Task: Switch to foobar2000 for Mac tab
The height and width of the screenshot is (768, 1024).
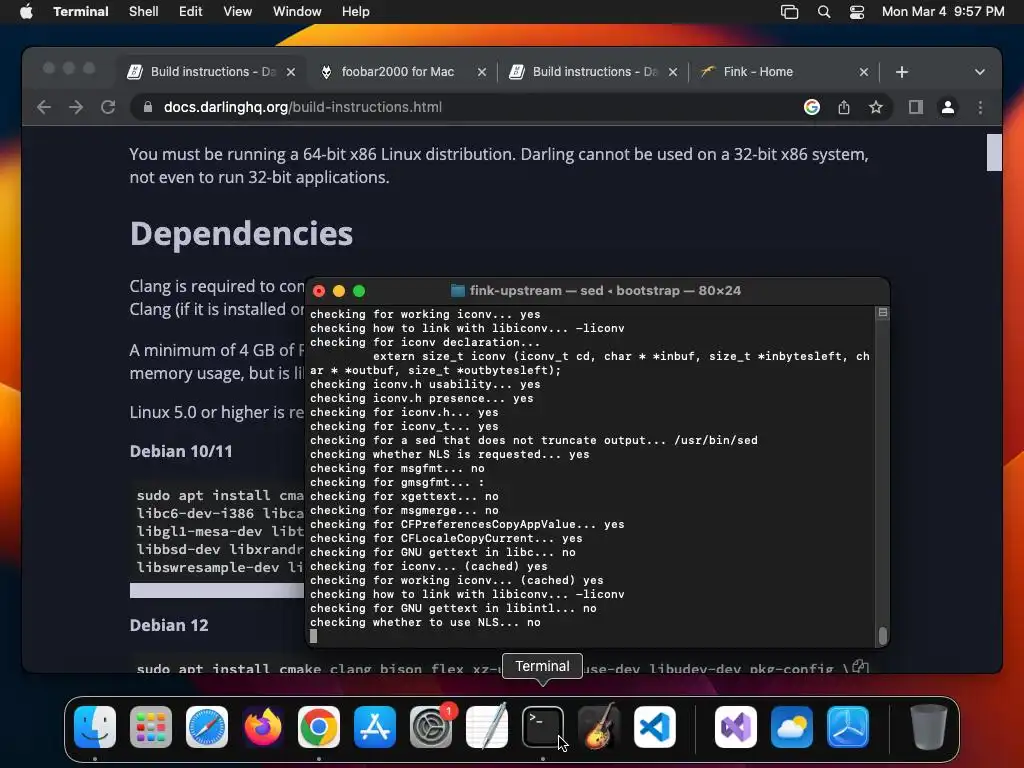Action: pyautogui.click(x=398, y=72)
